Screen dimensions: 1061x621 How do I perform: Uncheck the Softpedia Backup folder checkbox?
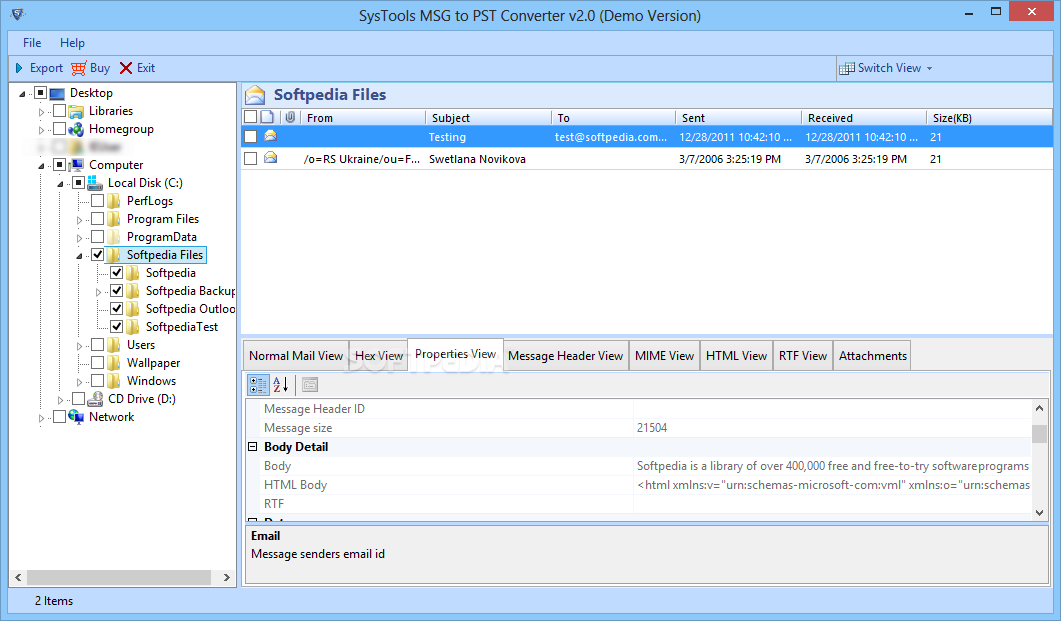pyautogui.click(x=116, y=291)
